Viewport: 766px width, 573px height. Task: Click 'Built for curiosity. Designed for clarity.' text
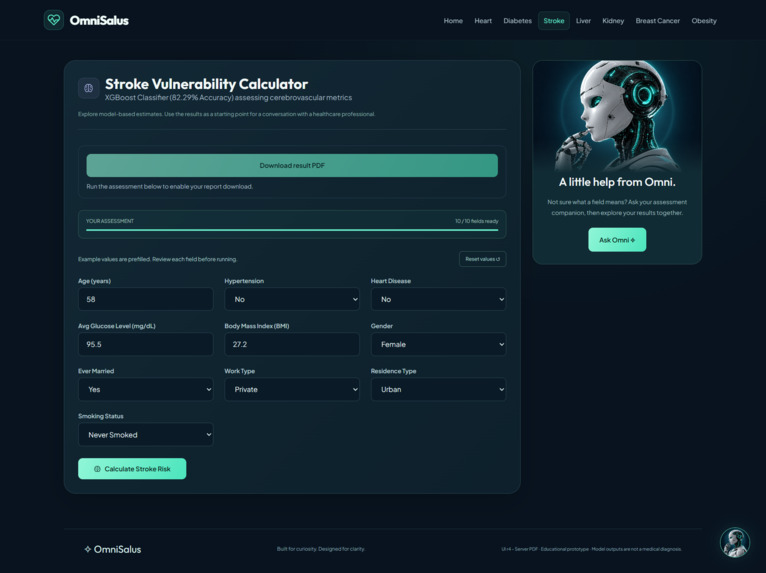(321, 549)
